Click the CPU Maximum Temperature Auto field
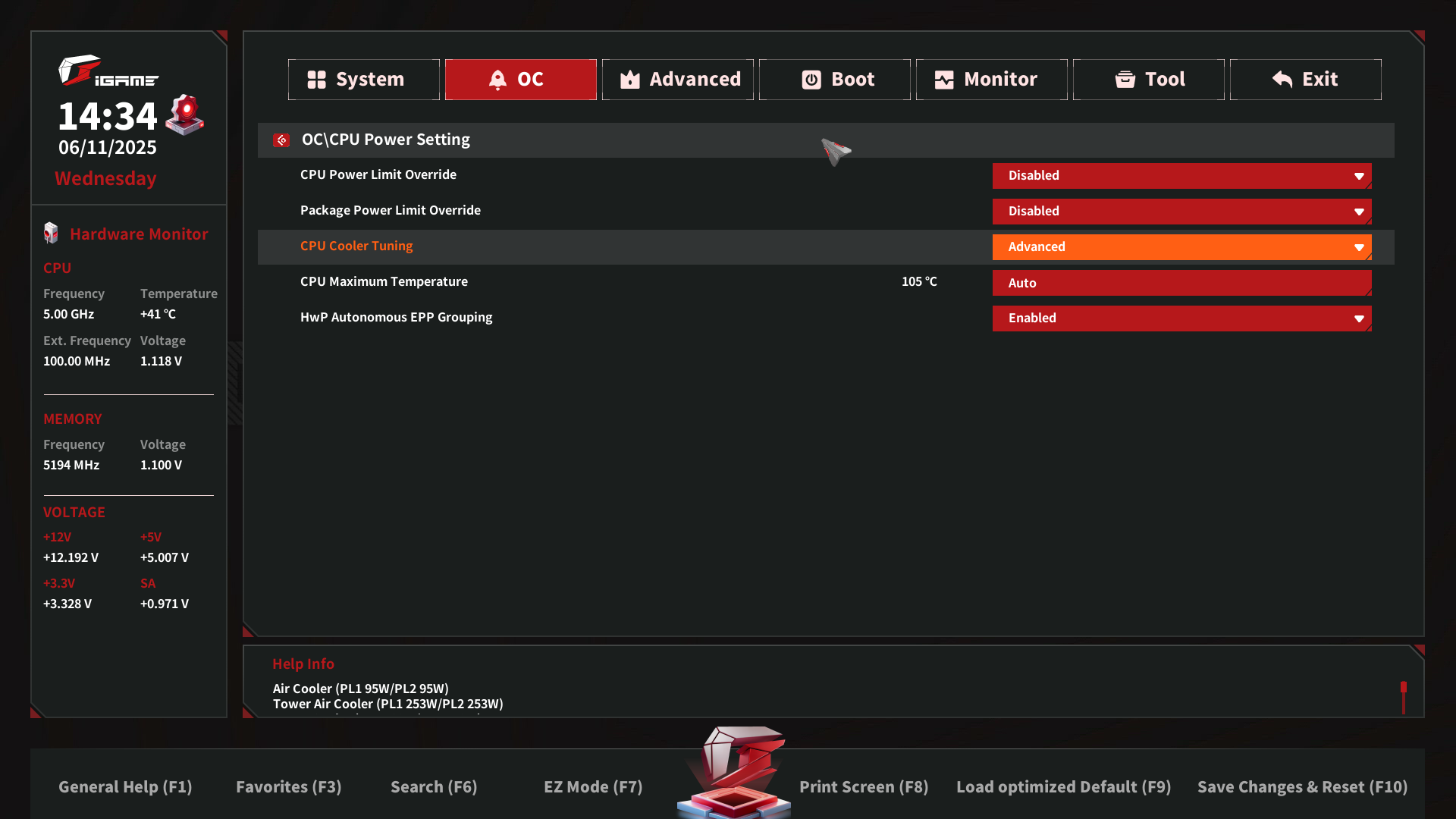Screen dimensions: 1456x819 pos(1181,283)
